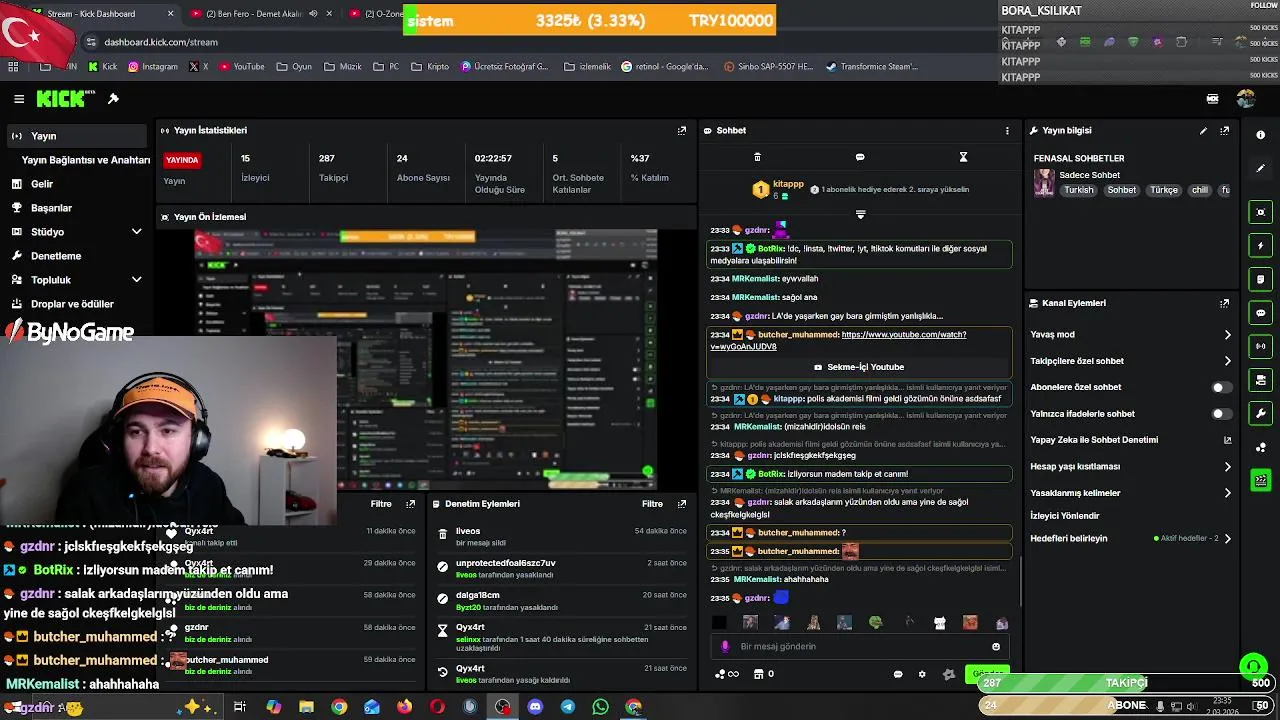Open the YouTube bookmark

tap(241, 67)
